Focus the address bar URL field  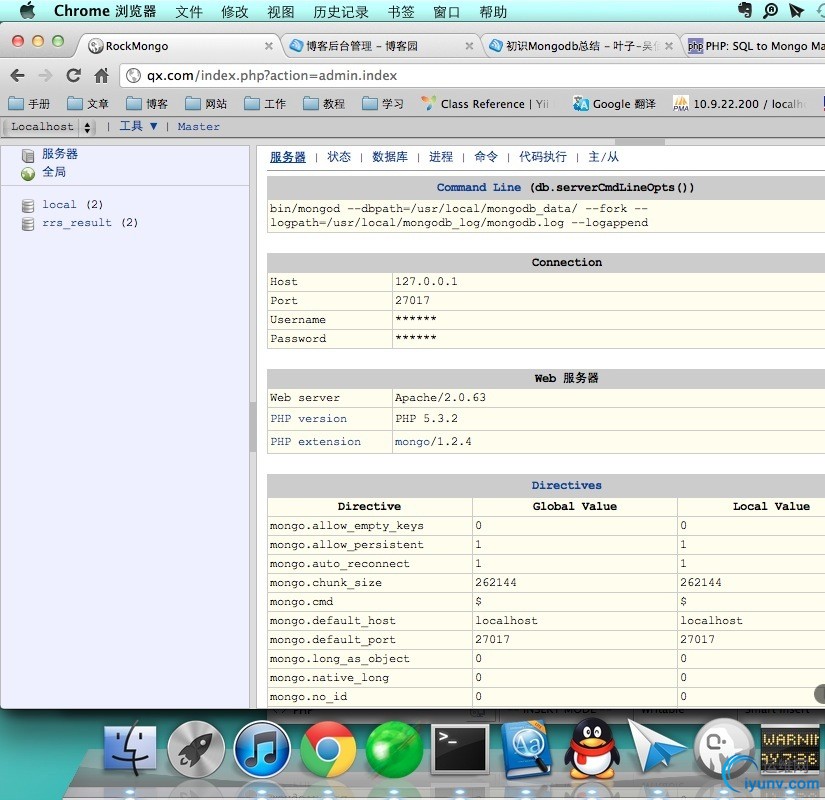click(x=474, y=76)
